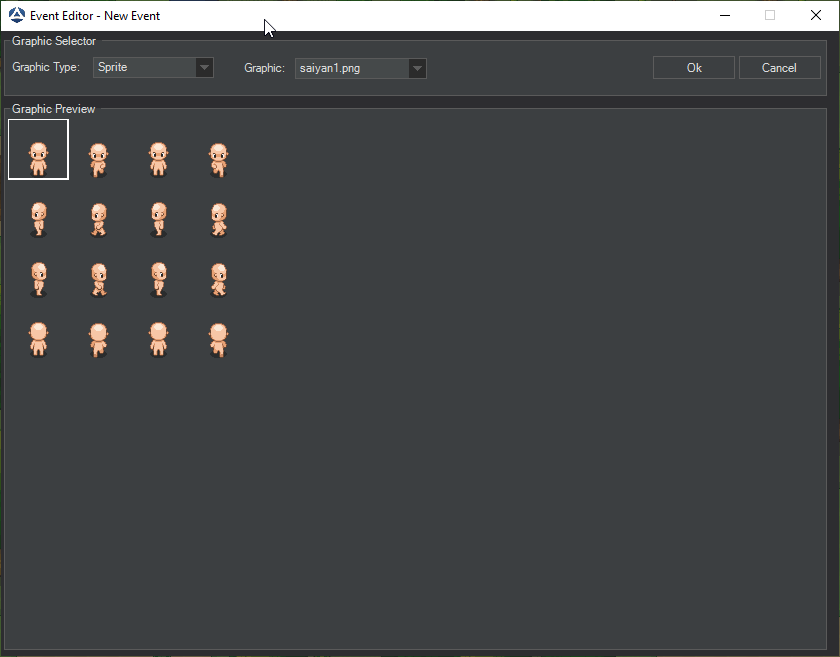Select the third sprite in the third row
Screen dimensions: 840x657
click(x=158, y=279)
